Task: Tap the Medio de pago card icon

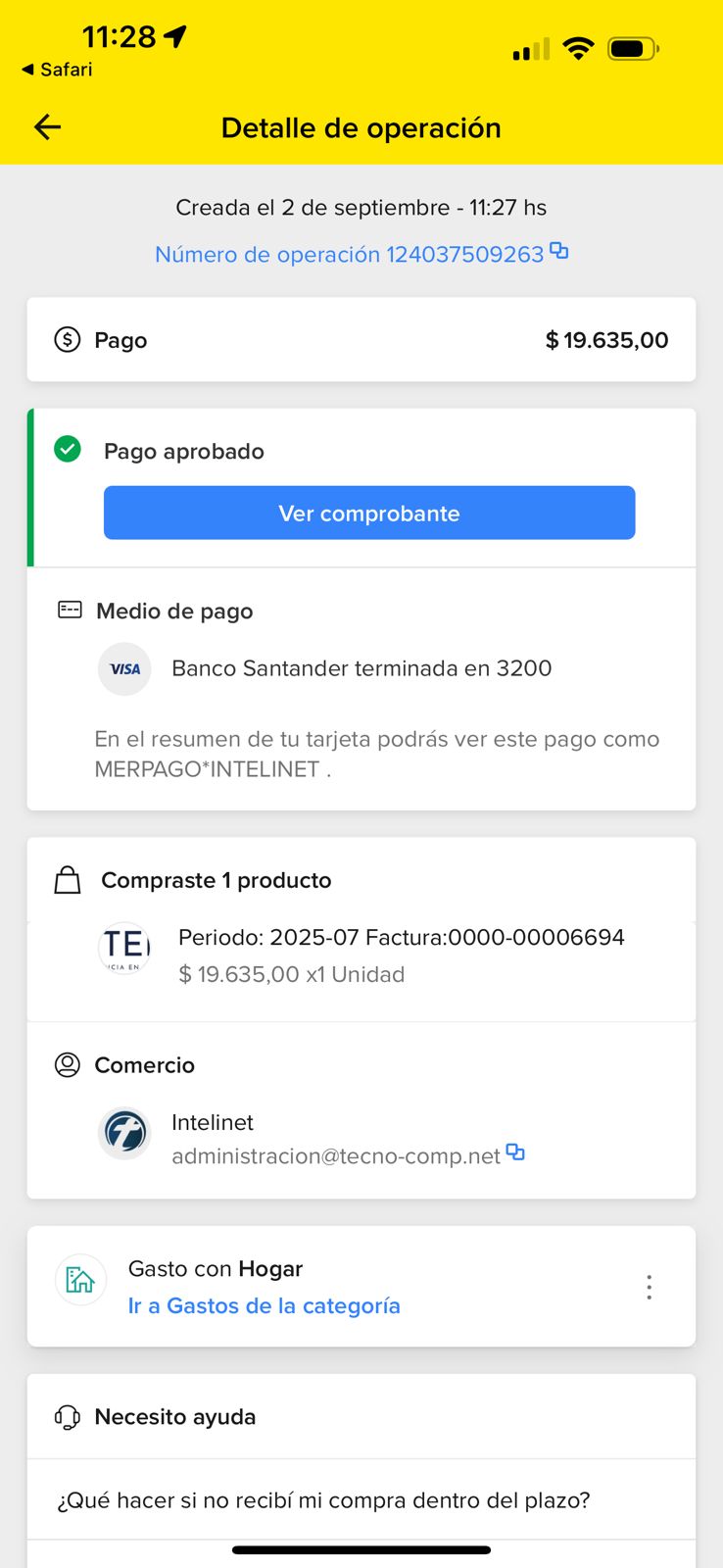Action: pyautogui.click(x=70, y=611)
